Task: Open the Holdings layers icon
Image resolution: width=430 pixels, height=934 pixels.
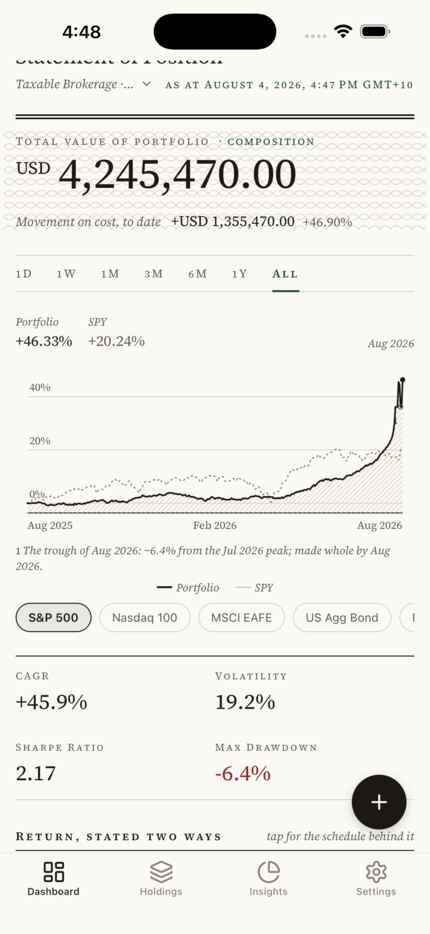Action: click(161, 871)
